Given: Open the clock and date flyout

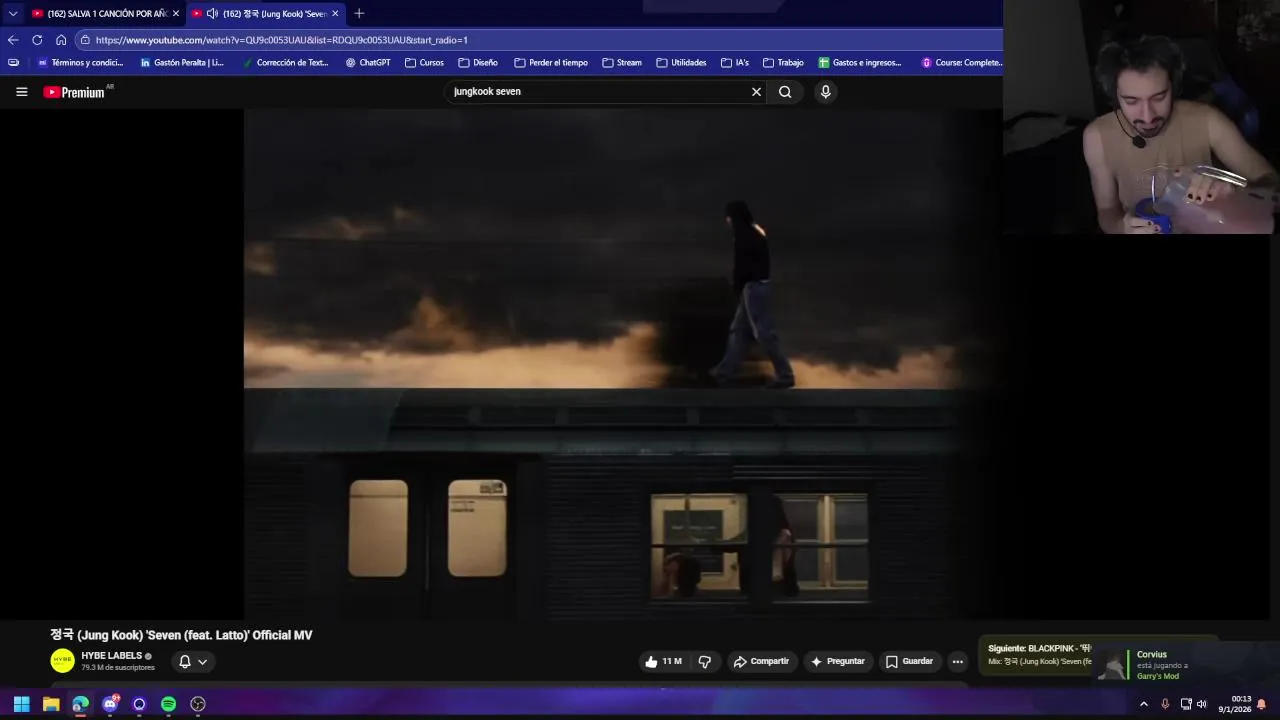Looking at the screenshot, I should click(1235, 704).
